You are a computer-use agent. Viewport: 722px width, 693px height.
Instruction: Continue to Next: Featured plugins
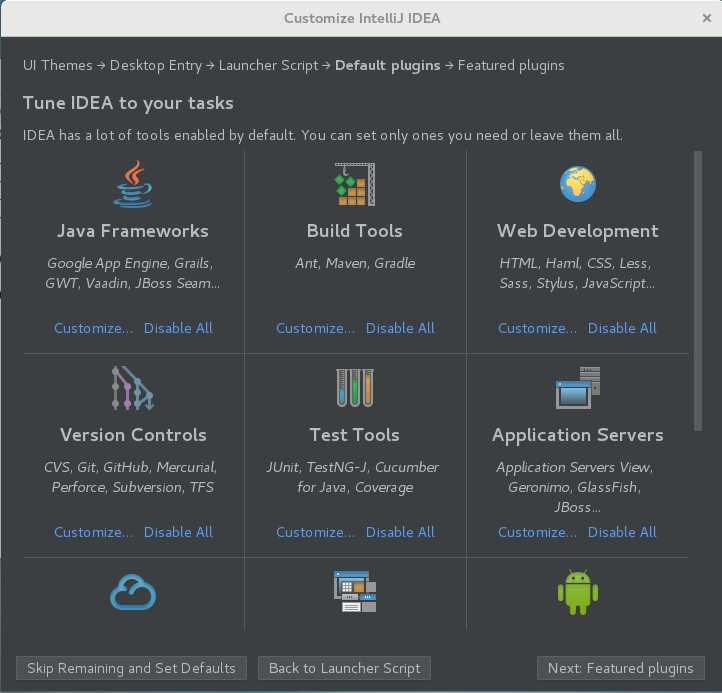(x=621, y=668)
